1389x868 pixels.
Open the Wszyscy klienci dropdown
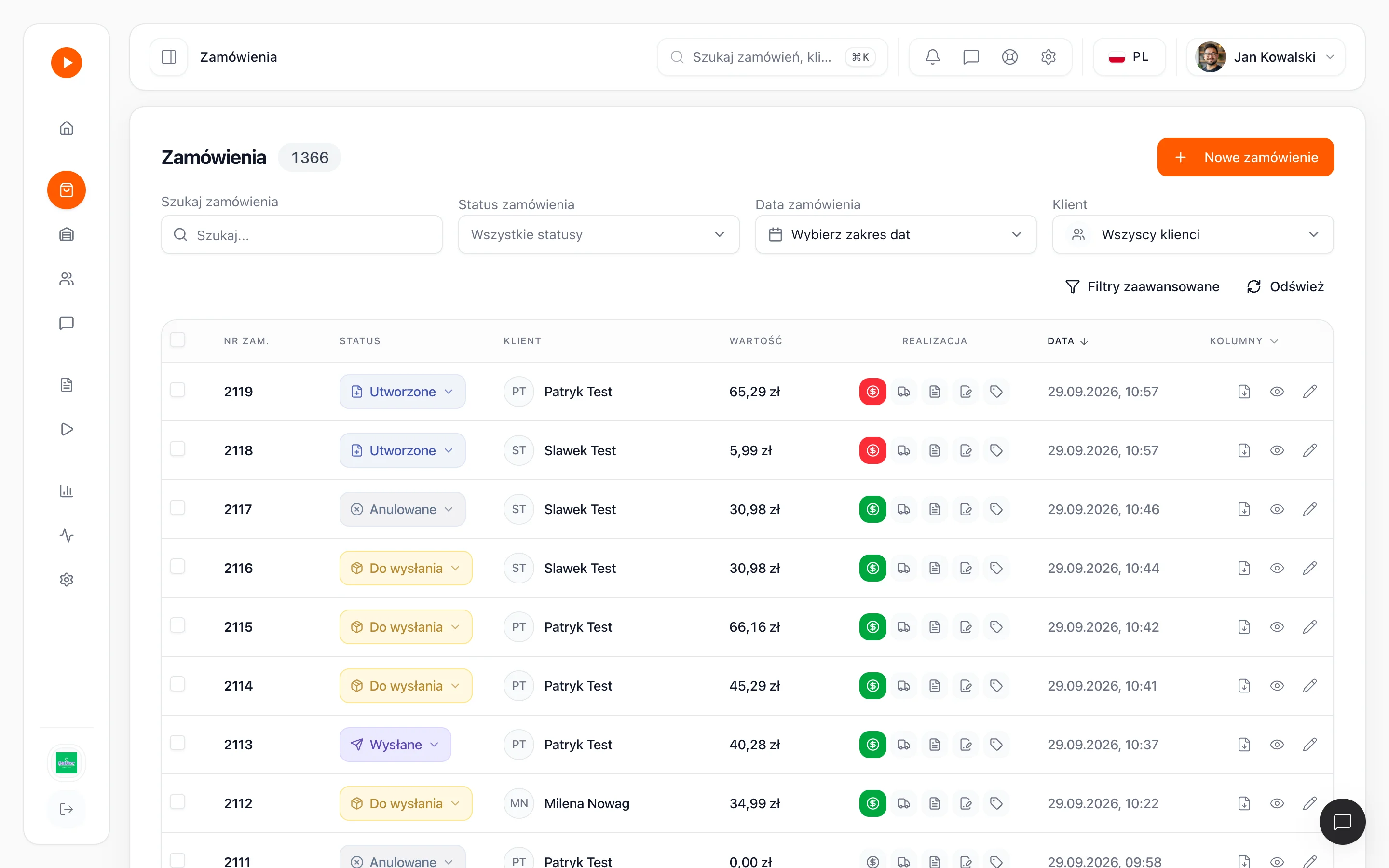pyautogui.click(x=1193, y=234)
